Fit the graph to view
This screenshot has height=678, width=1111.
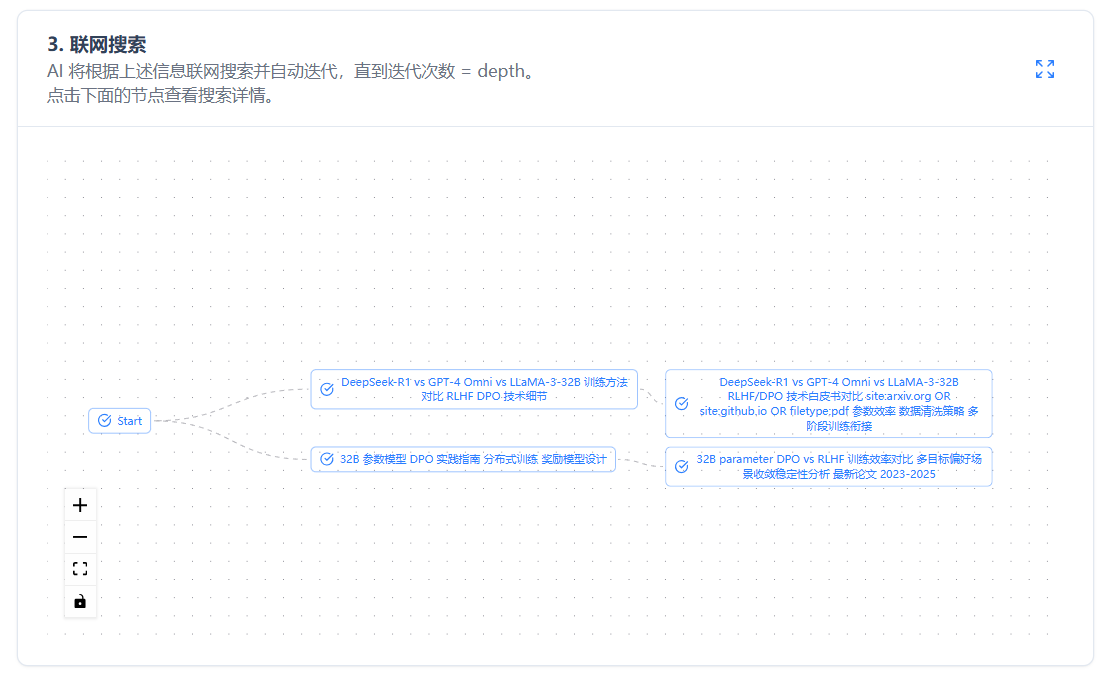click(x=80, y=569)
